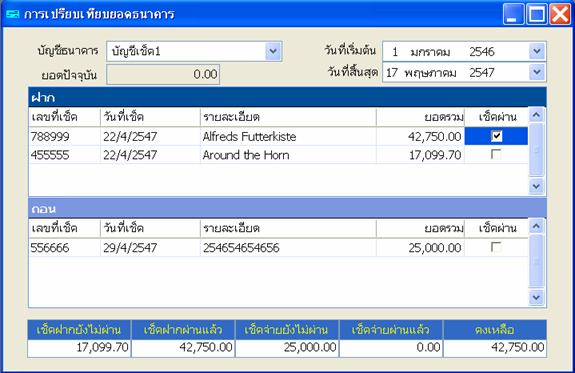575x373 pixels.
Task: Tick the cleared box for Around the Horn
Action: 496,154
